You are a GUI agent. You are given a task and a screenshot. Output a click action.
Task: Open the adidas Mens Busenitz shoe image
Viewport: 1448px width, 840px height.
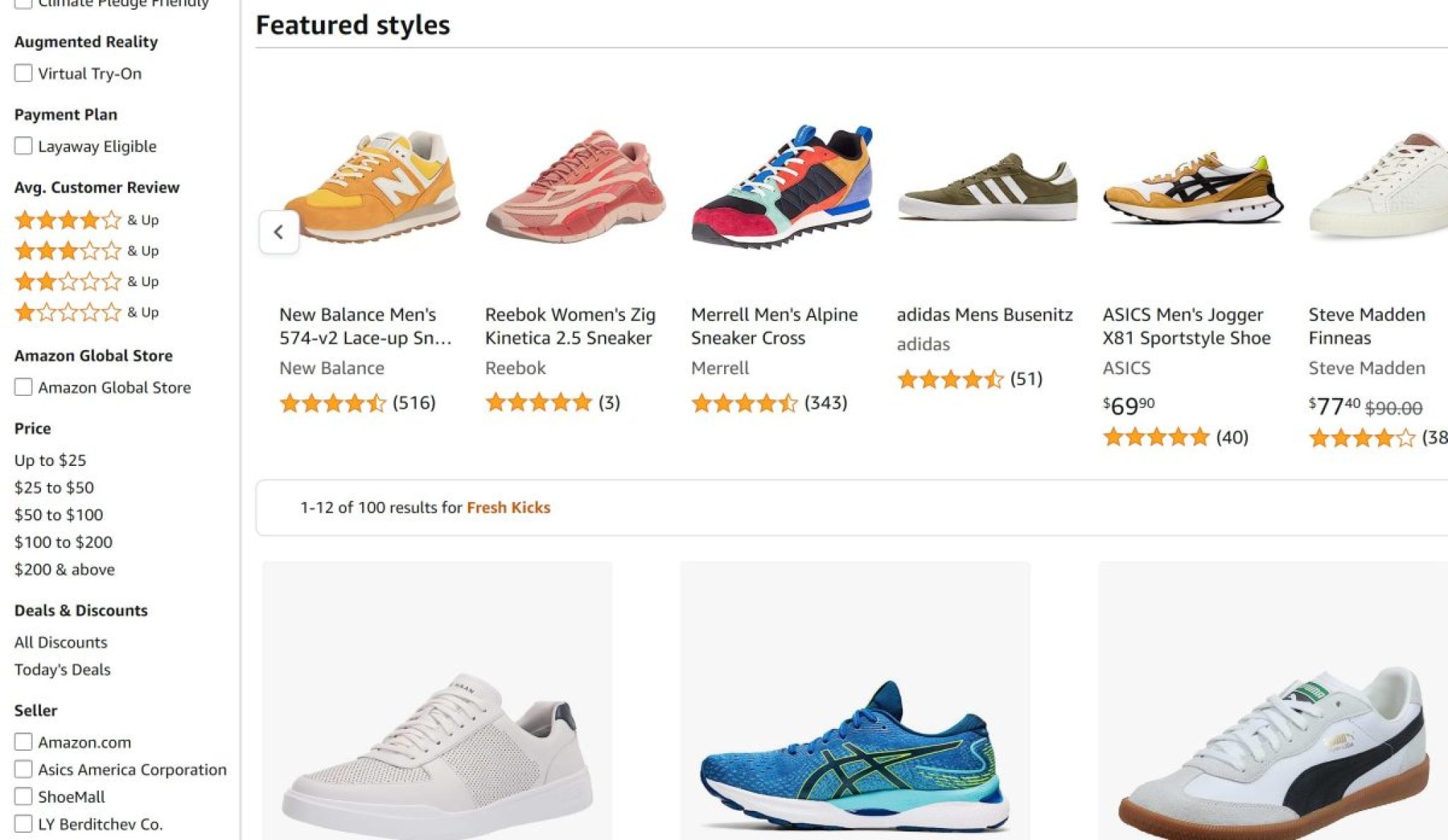click(x=988, y=187)
